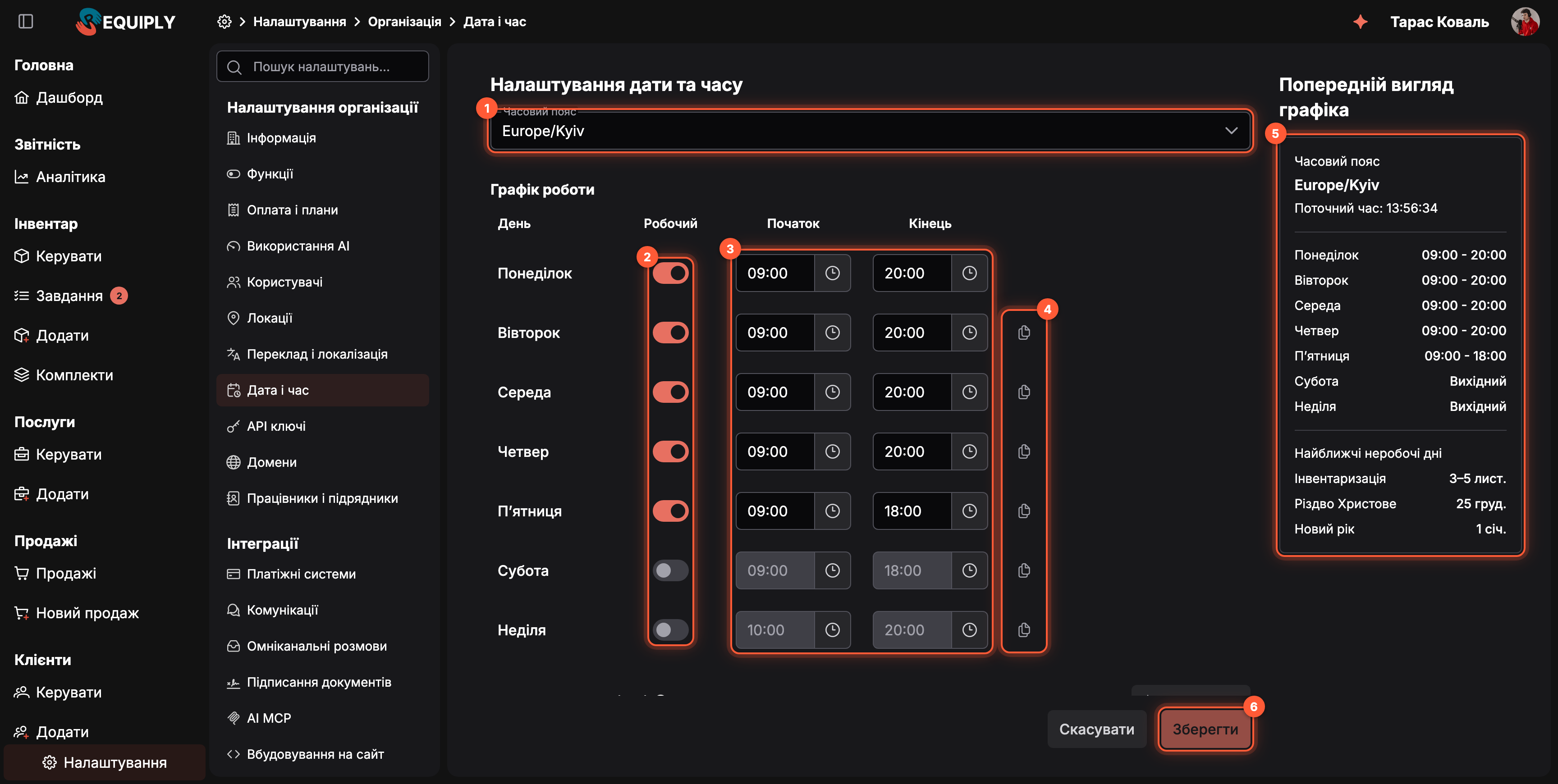Enable the Субота working day toggle
This screenshot has width=1558, height=784.
[x=670, y=570]
